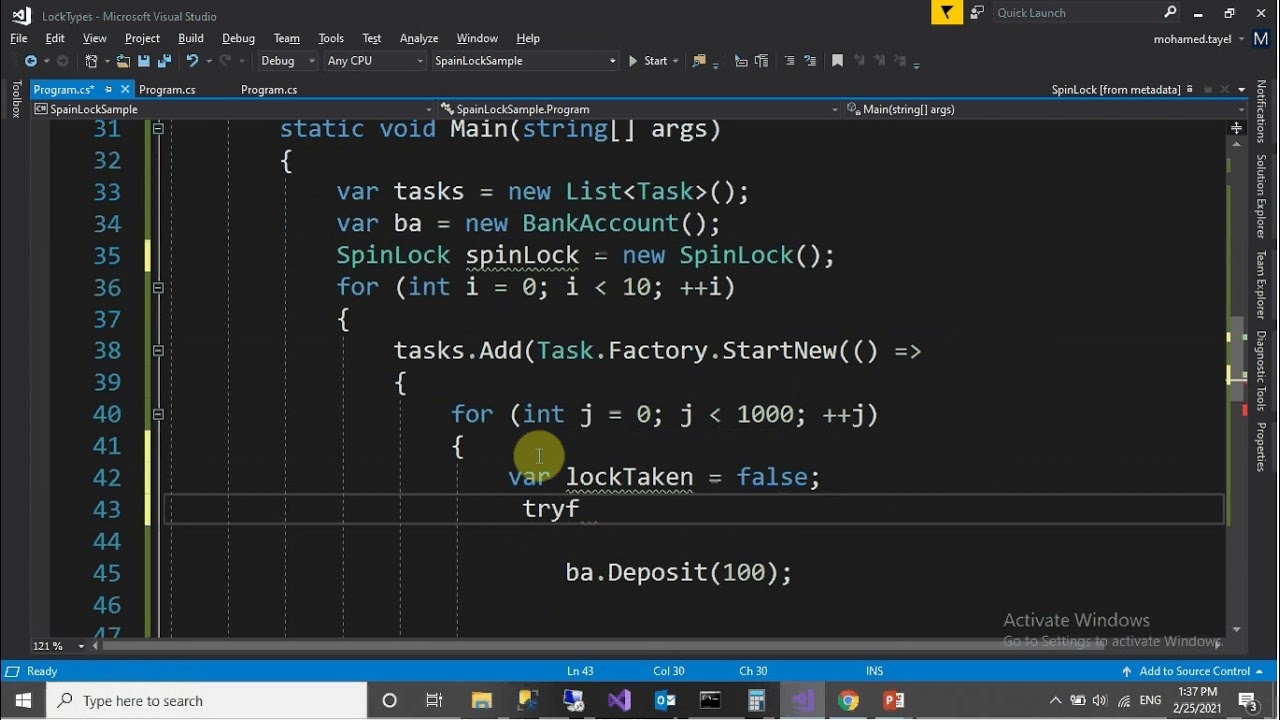Open the command prompt taskbar icon
The image size is (1280, 720).
tap(710, 700)
